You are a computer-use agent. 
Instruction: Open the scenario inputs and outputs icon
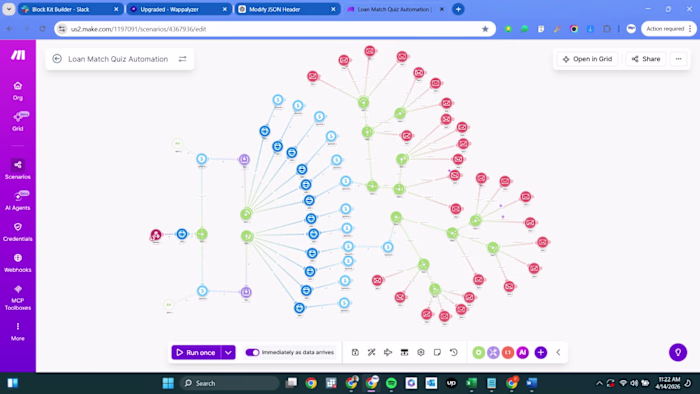click(404, 353)
